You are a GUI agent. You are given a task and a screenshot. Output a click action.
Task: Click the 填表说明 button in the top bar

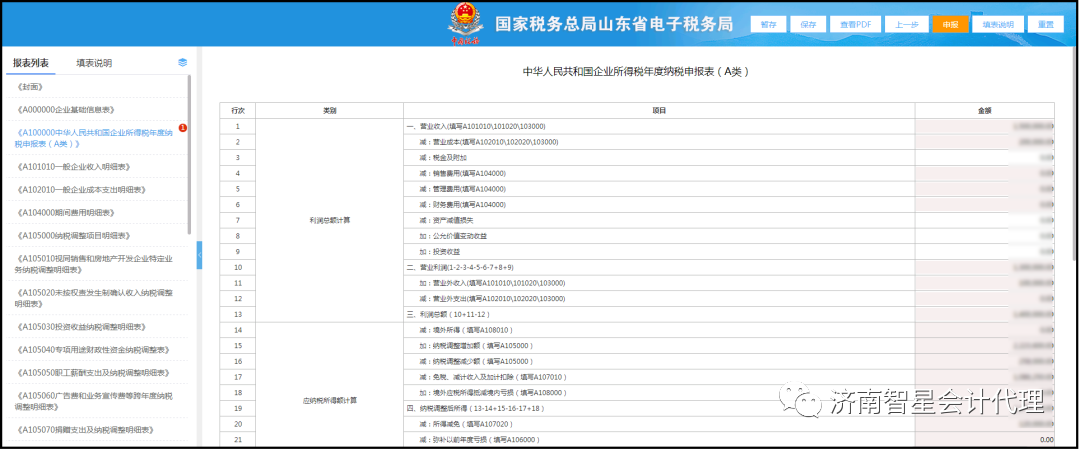tap(998, 24)
